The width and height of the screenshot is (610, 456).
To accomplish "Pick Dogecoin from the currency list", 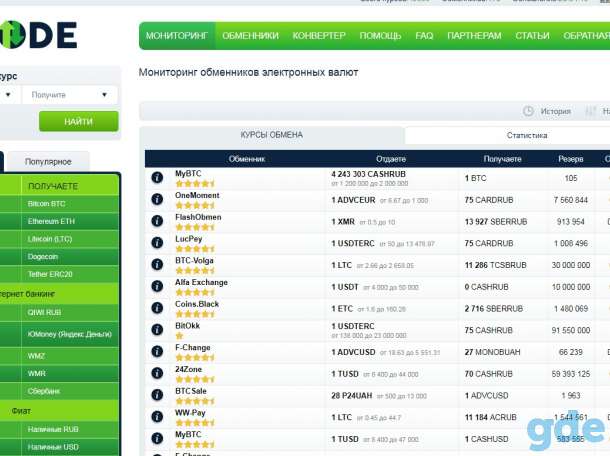I will coord(43,257).
